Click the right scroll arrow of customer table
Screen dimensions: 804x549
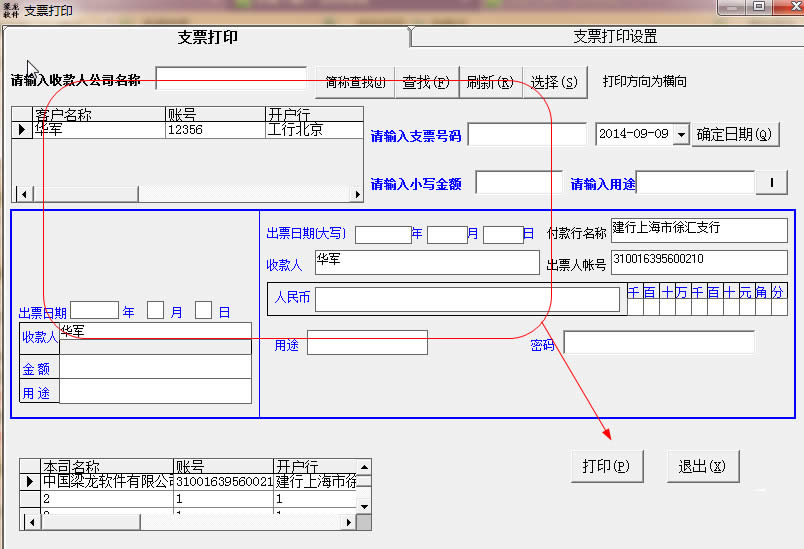[358, 195]
